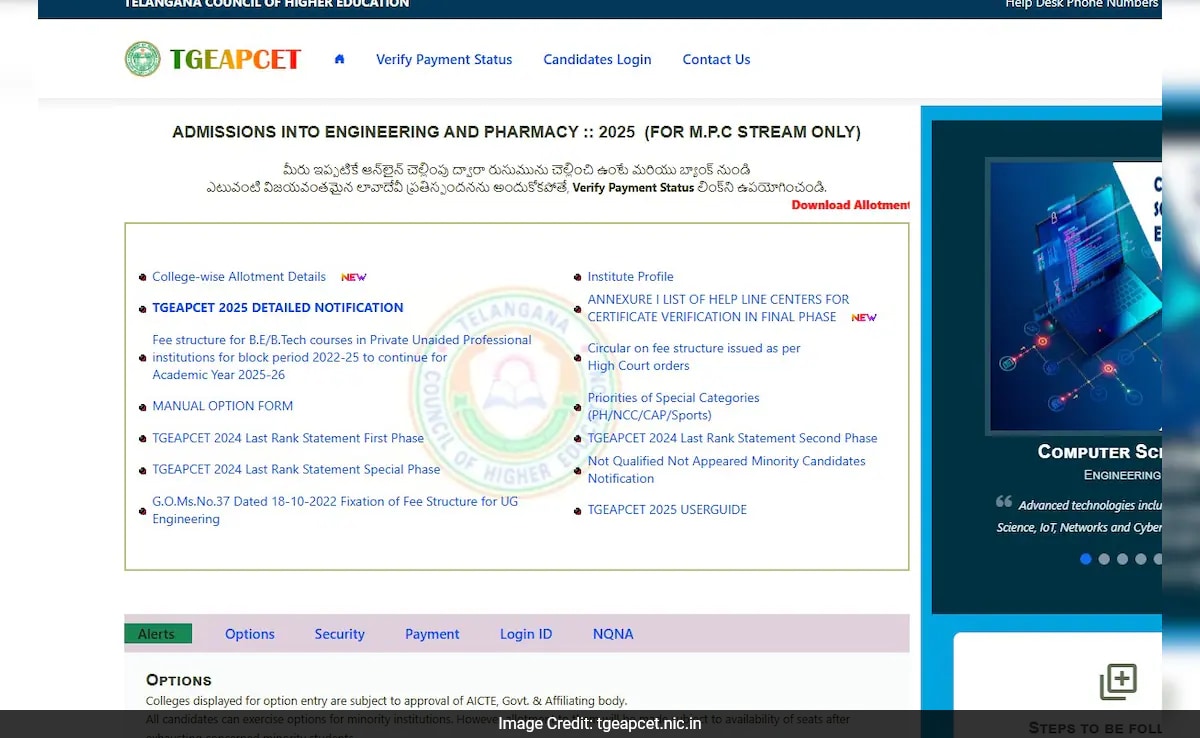Select the green Alerts tab

click(157, 634)
